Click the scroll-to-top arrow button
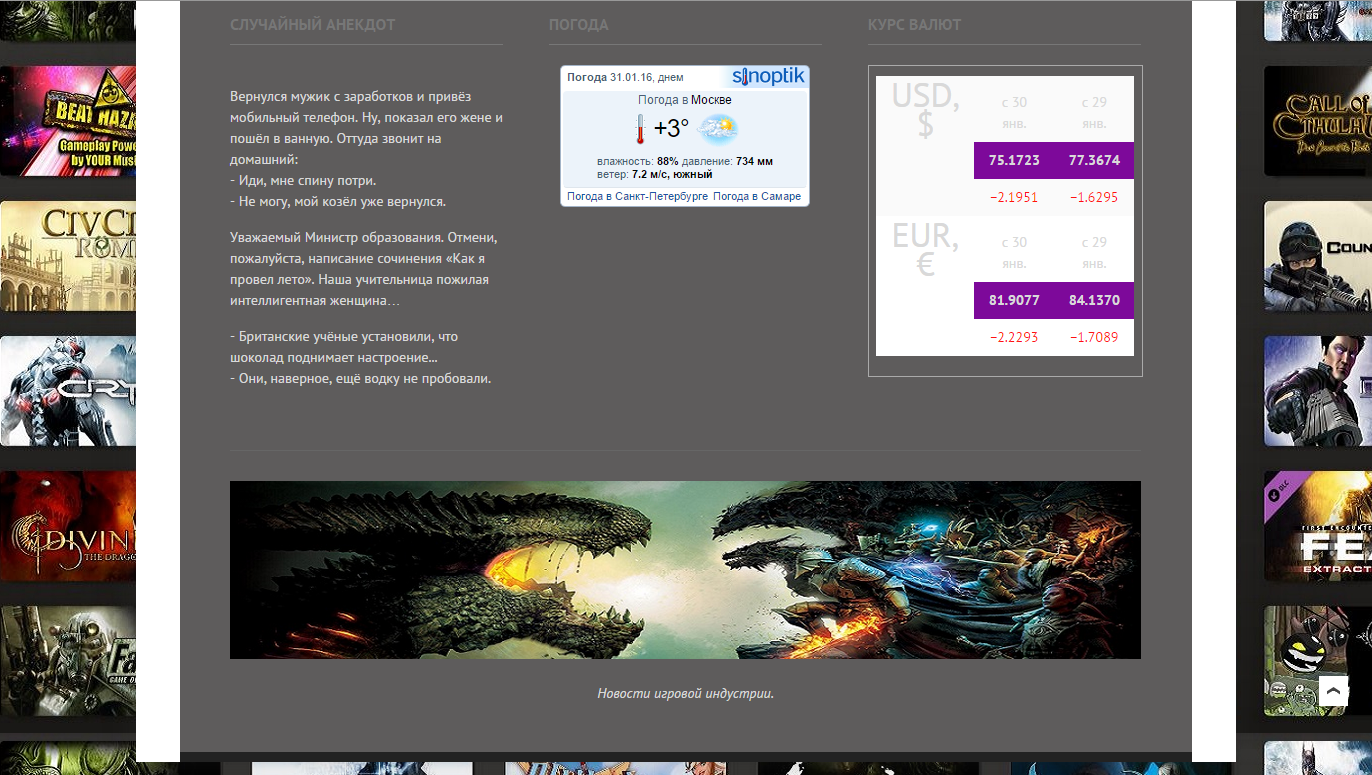This screenshot has height=775, width=1372. tap(1333, 691)
